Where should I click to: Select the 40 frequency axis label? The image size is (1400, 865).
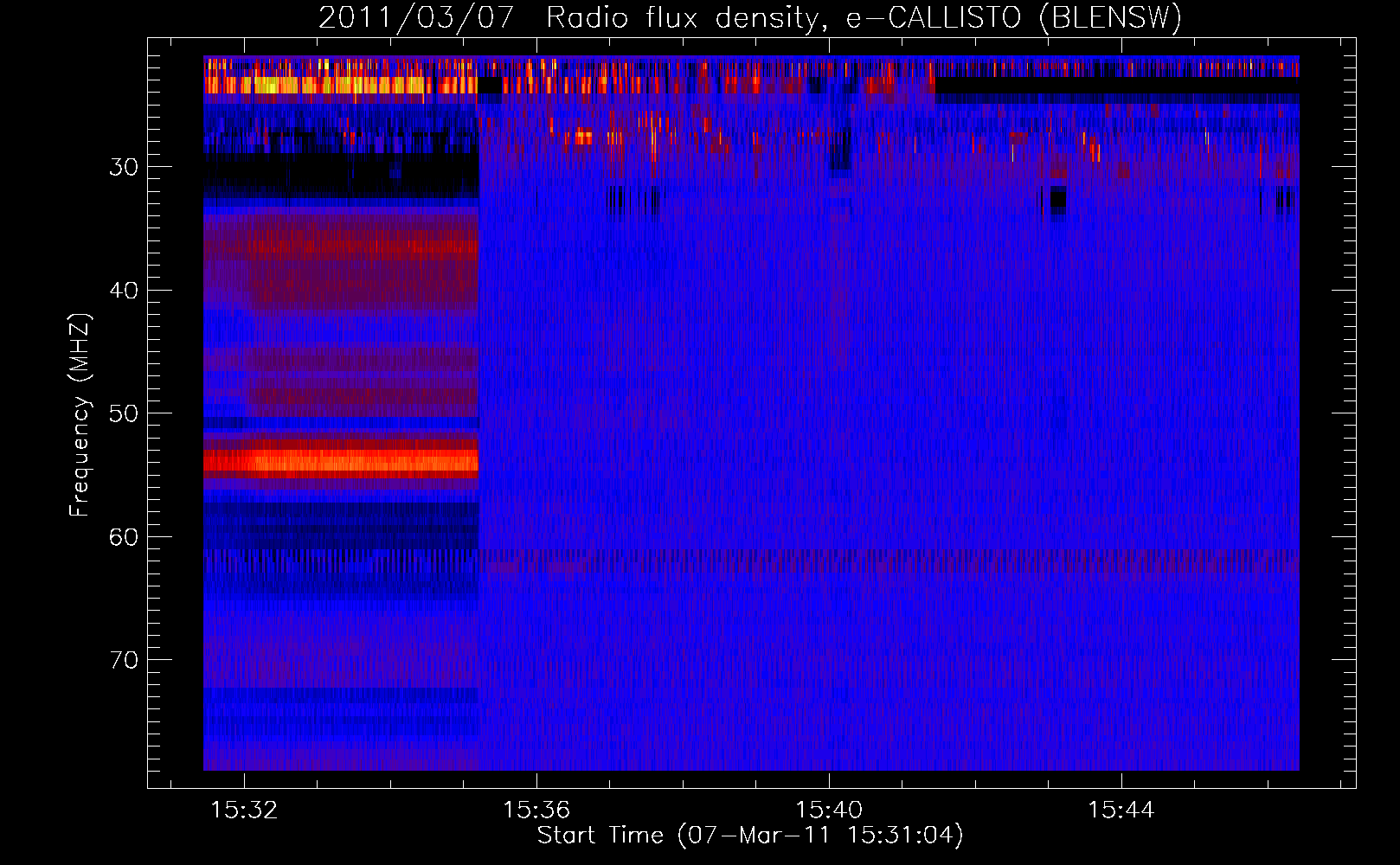(x=124, y=291)
